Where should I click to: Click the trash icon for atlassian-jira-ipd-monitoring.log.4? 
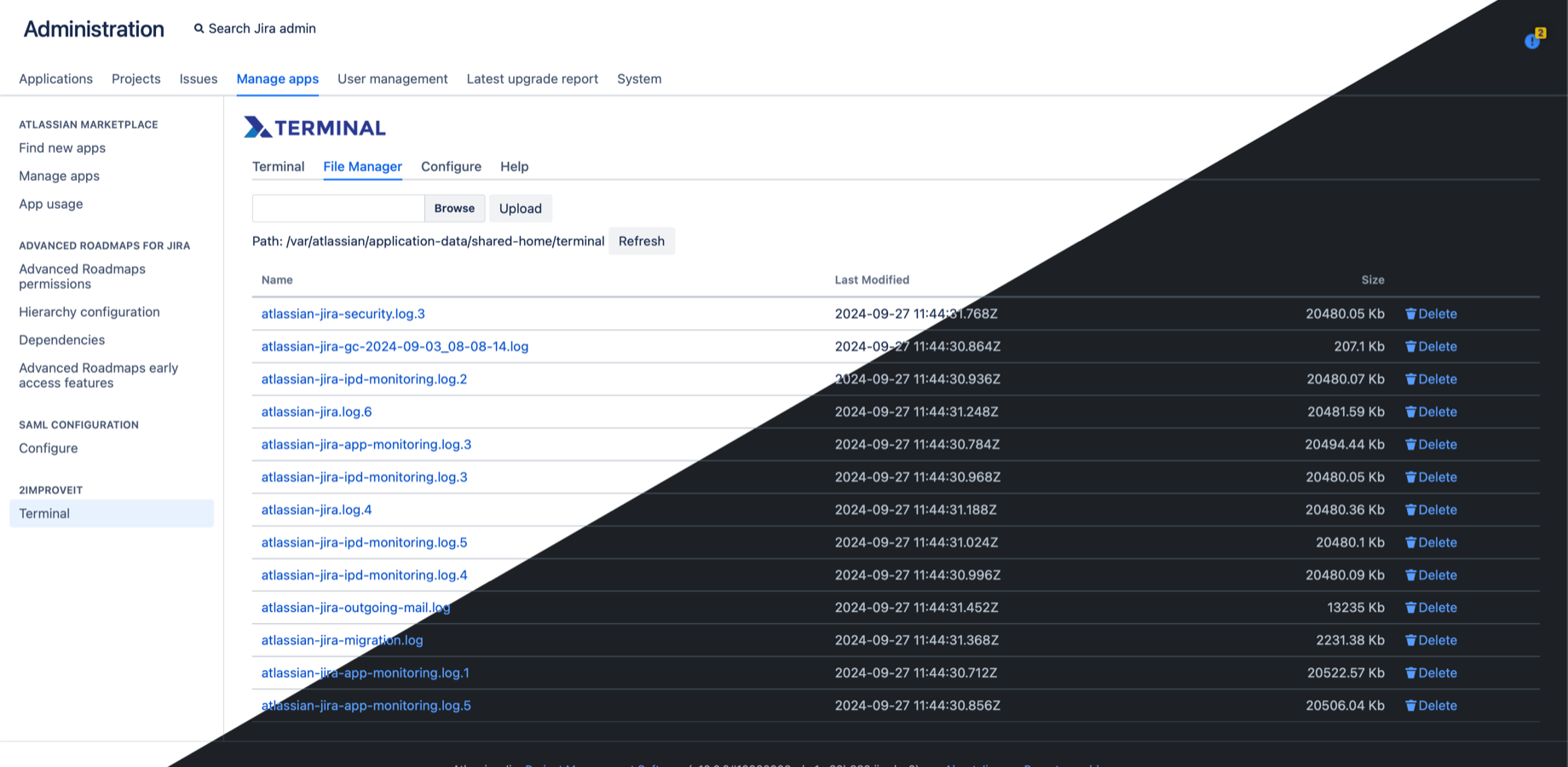pos(1410,575)
